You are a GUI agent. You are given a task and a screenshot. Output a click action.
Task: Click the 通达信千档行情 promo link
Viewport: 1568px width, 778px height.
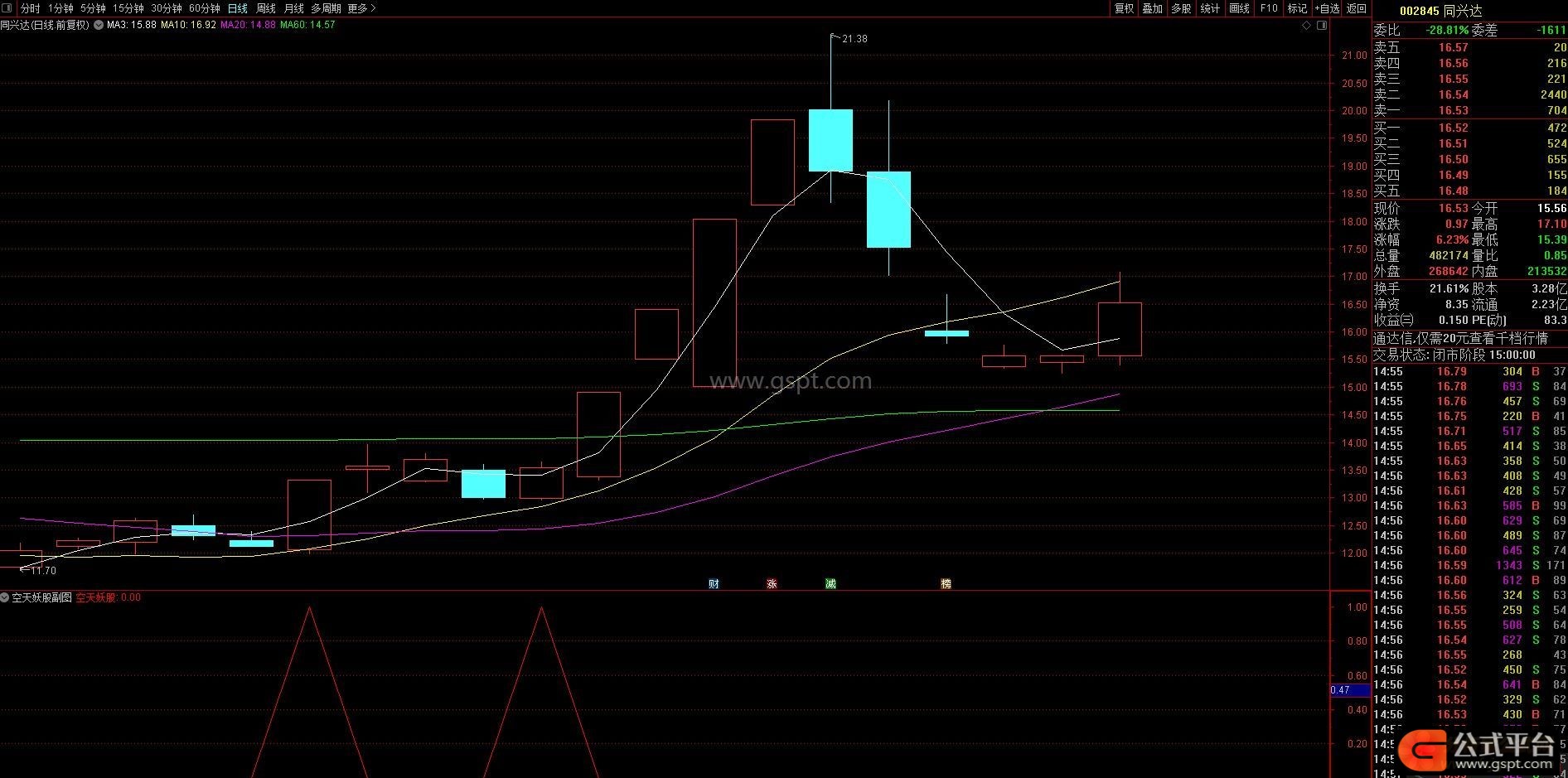1461,338
